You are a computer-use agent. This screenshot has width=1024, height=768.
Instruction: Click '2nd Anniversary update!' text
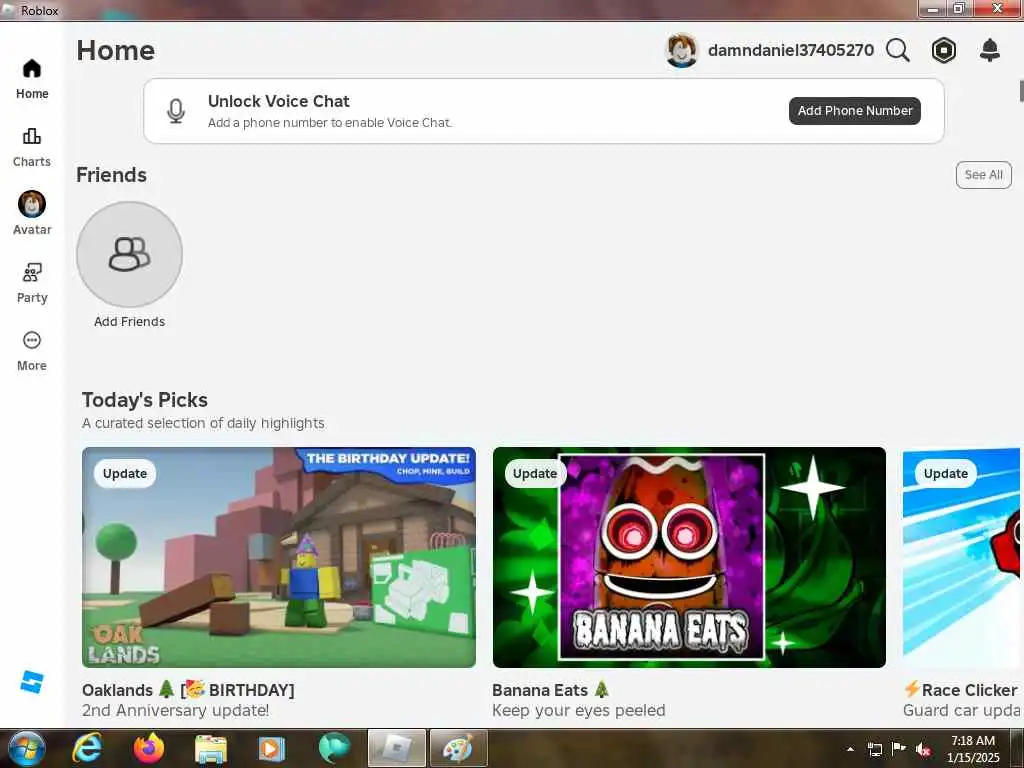pos(176,711)
